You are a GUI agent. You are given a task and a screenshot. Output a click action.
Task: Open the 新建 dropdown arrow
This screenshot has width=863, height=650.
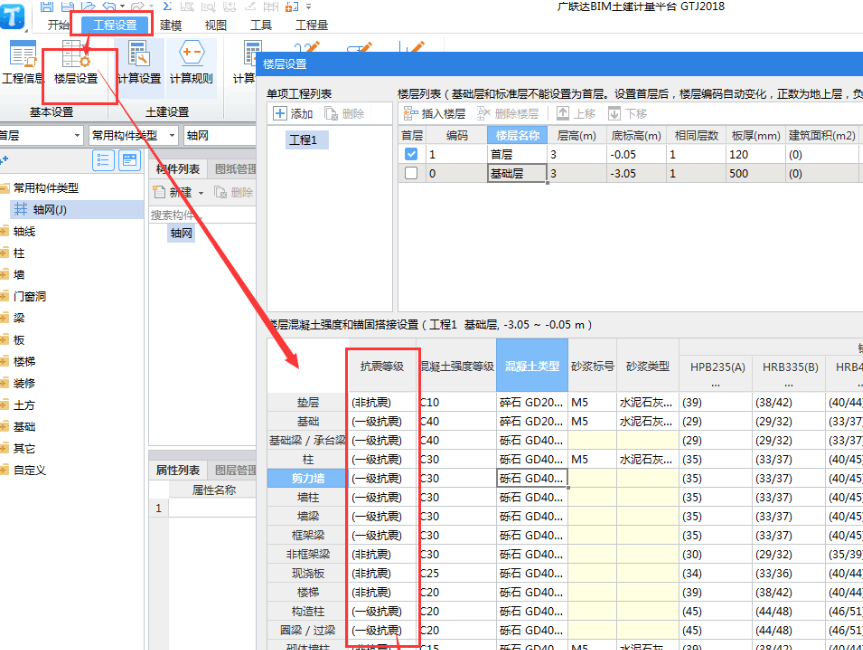point(201,193)
